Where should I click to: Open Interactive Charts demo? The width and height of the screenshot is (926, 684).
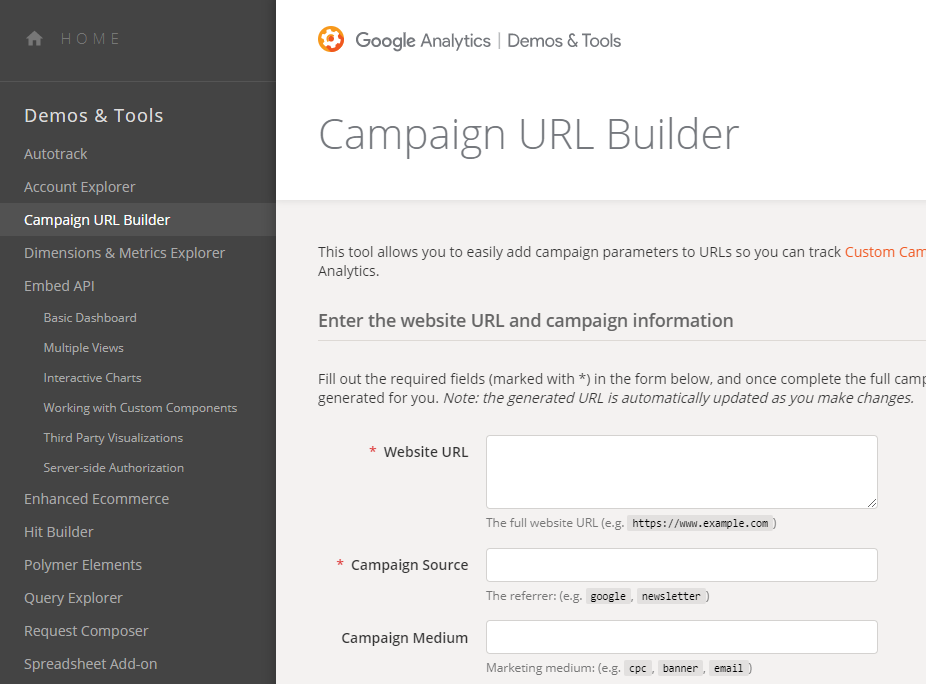tap(92, 377)
